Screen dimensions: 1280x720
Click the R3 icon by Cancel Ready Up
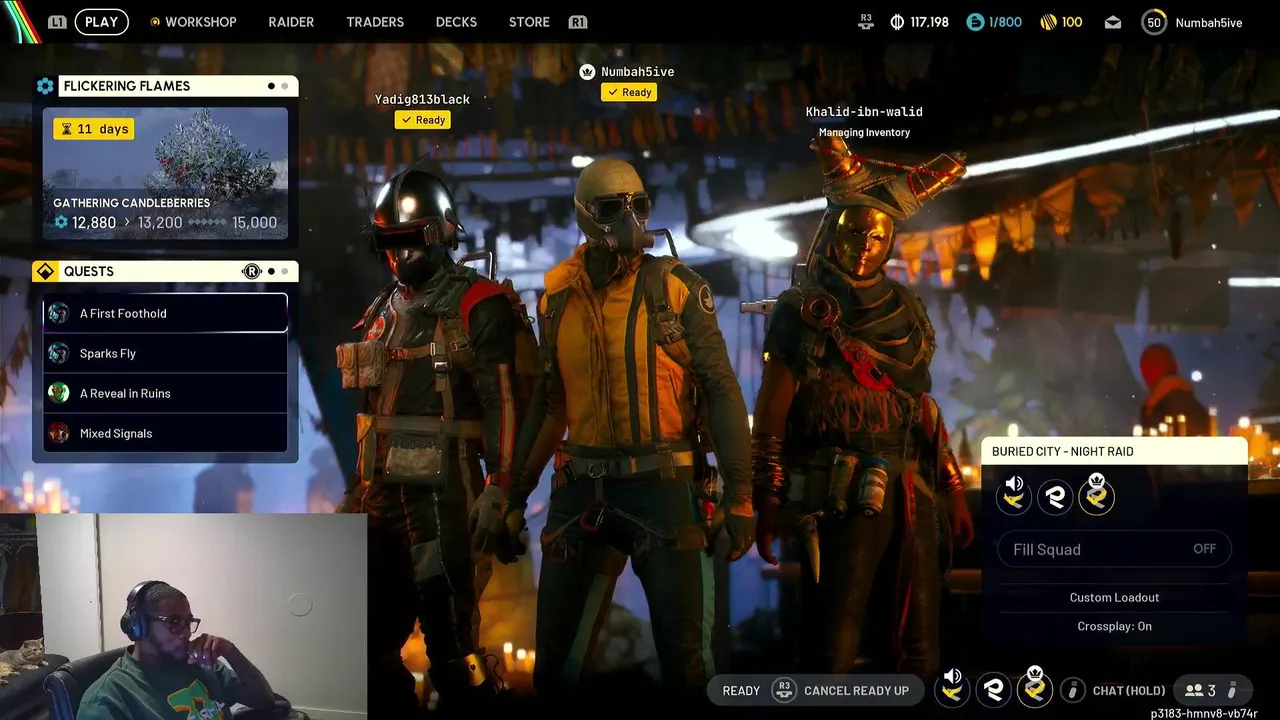[784, 690]
